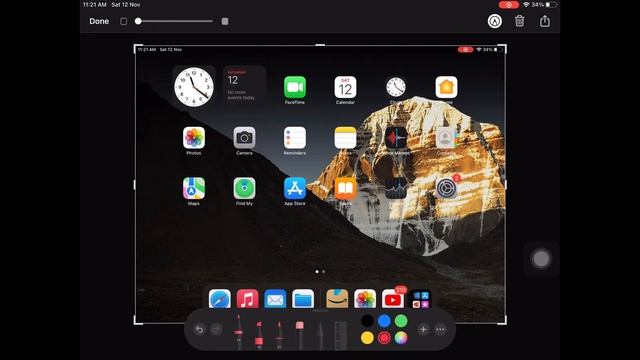Toggle the Ruler tool
This screenshot has height=360, width=640.
340,336
